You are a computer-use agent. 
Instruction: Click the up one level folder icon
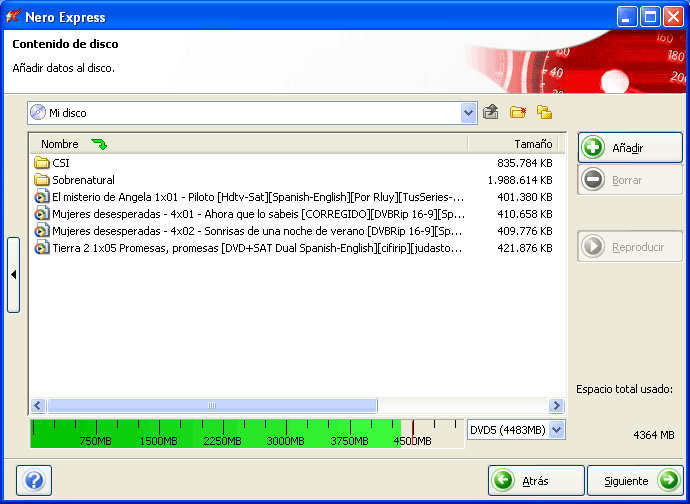point(491,112)
